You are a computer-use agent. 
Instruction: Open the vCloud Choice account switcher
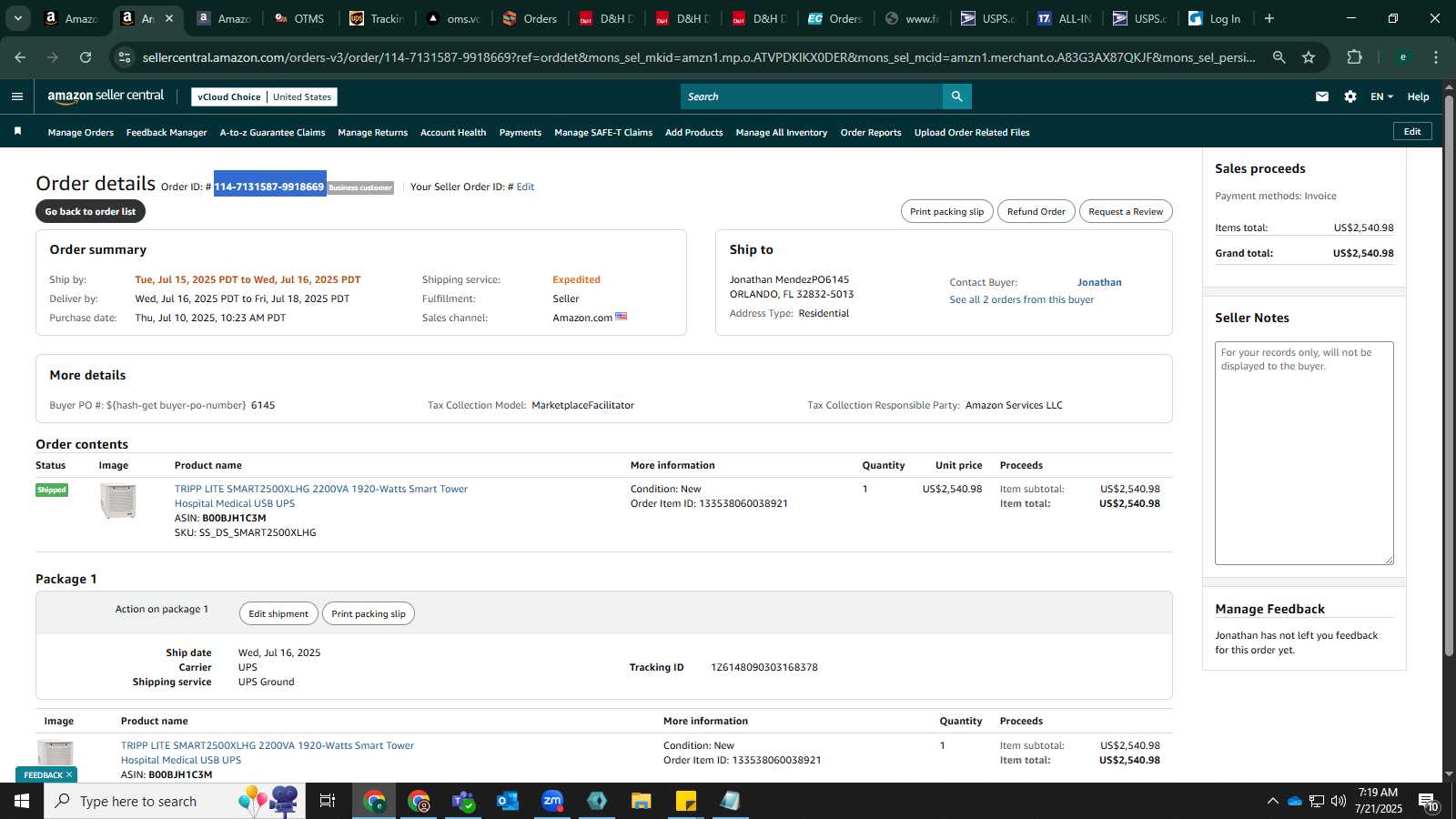click(264, 96)
